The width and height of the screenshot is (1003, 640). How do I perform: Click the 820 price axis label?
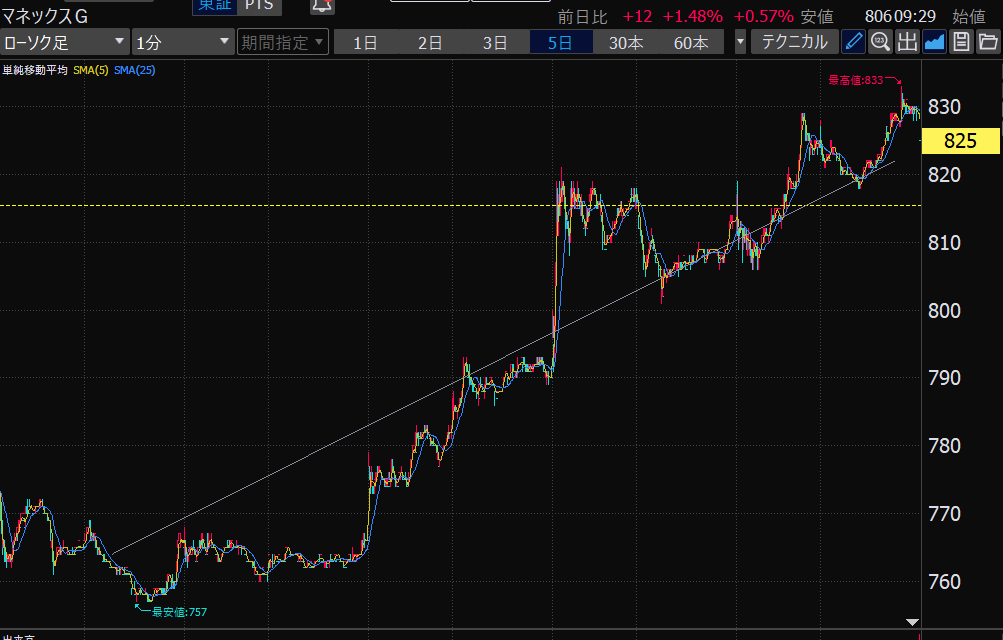coord(944,175)
